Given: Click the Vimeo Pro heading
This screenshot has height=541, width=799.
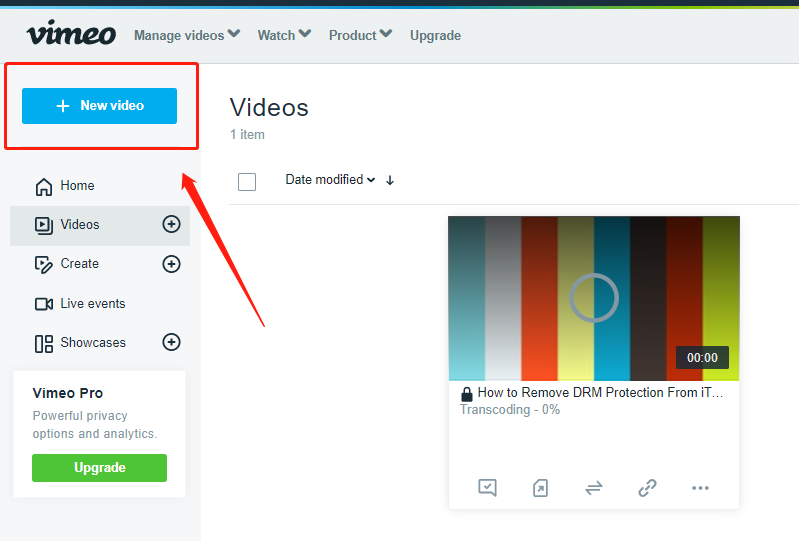Looking at the screenshot, I should (68, 393).
